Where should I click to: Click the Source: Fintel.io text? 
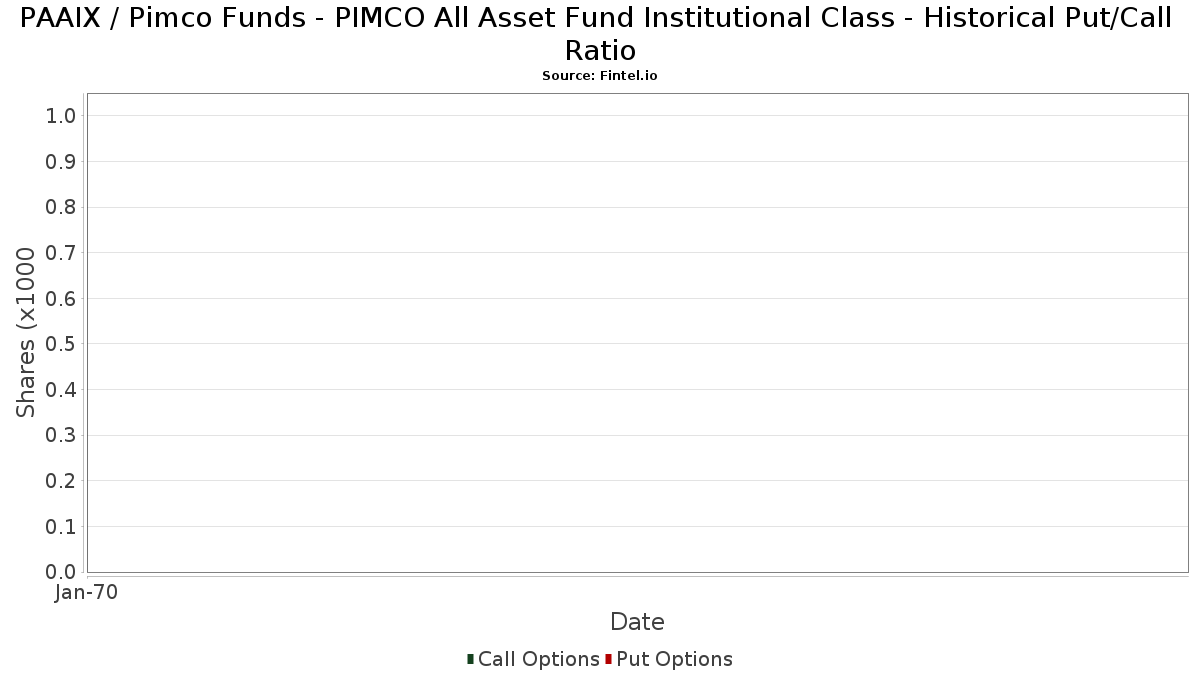point(600,76)
